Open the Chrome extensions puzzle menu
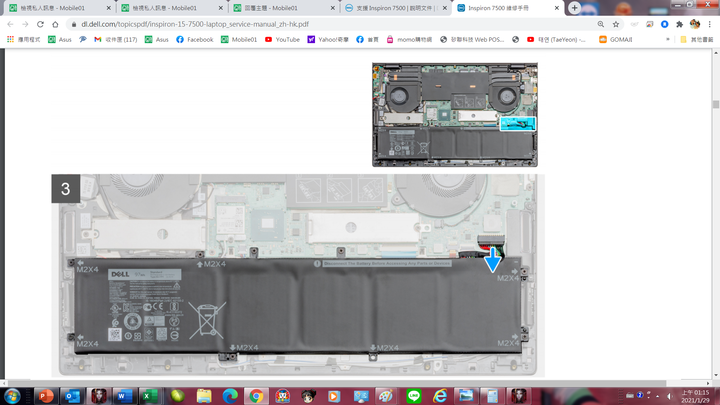Image resolution: width=720 pixels, height=405 pixels. 680,24
